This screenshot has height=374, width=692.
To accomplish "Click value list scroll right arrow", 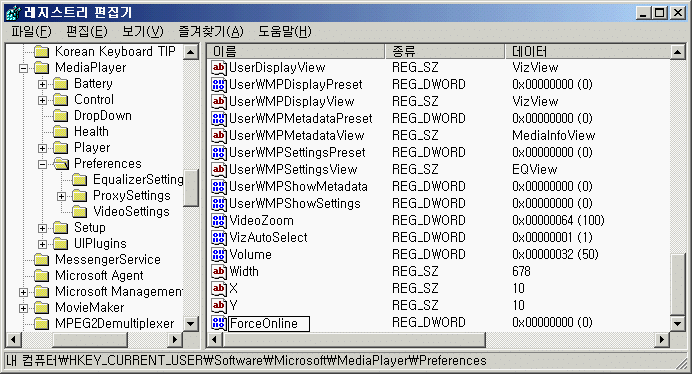I will tap(662, 340).
